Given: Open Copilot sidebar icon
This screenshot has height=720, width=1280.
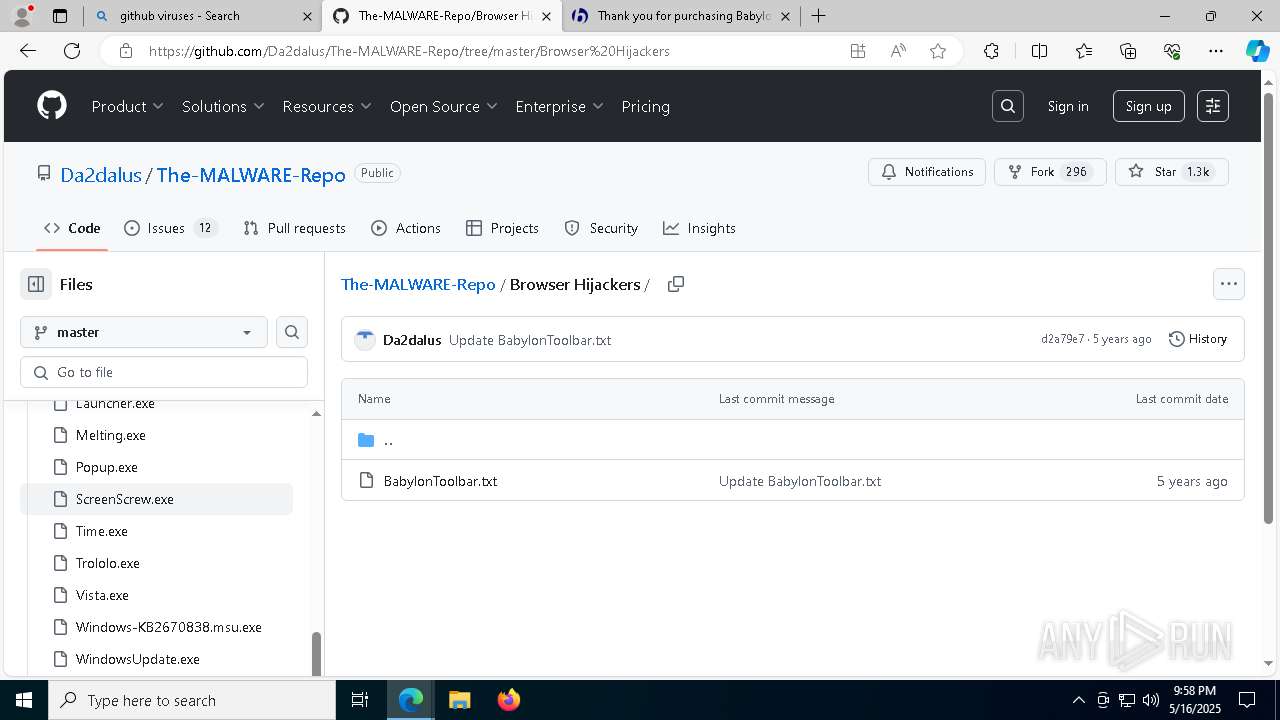Looking at the screenshot, I should 1257,51.
